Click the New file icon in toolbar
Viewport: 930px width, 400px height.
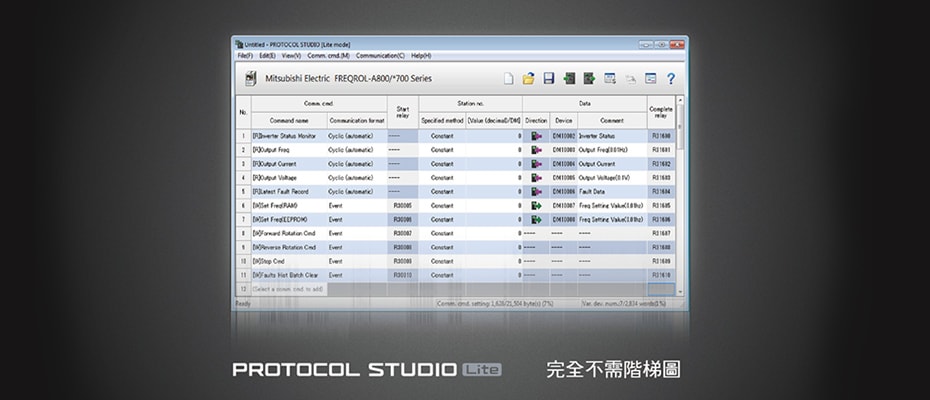click(x=509, y=78)
